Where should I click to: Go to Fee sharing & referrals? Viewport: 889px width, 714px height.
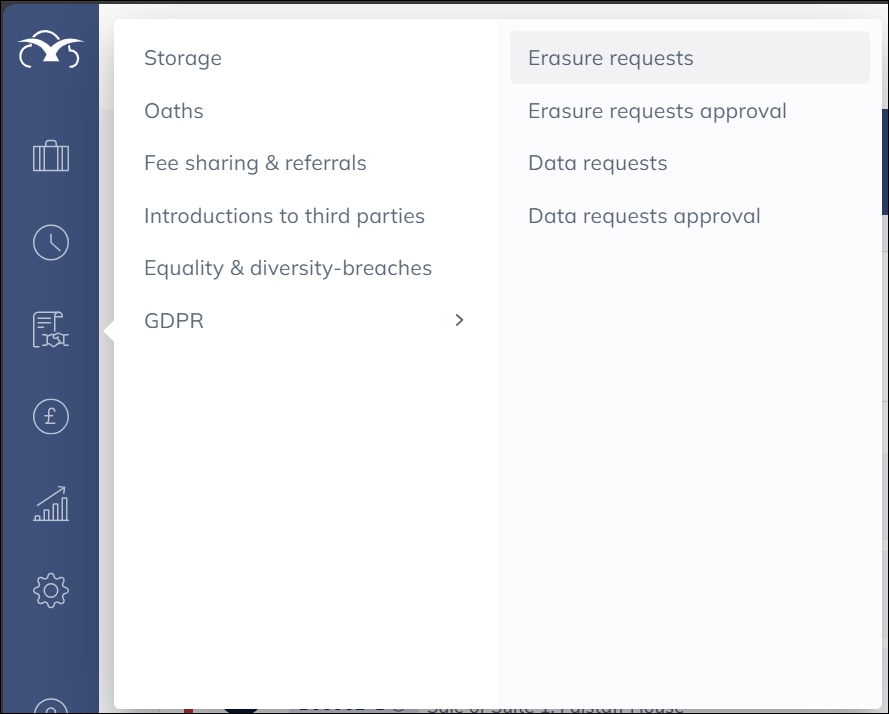pos(255,163)
